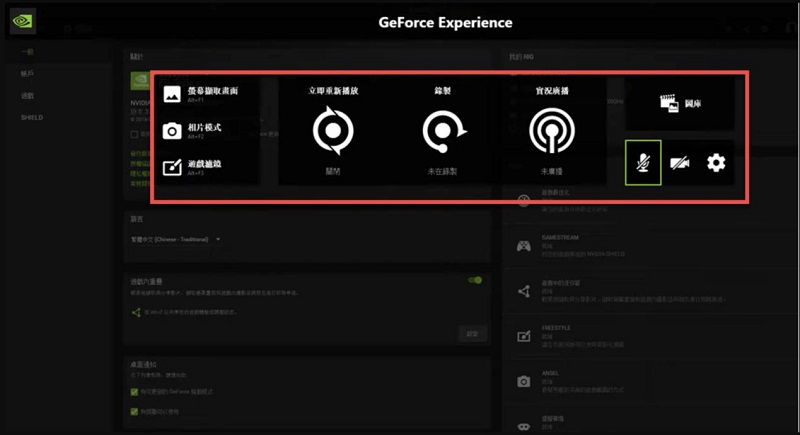
Task: Click the FREESTYLE icon in My Rig list
Action: [523, 337]
